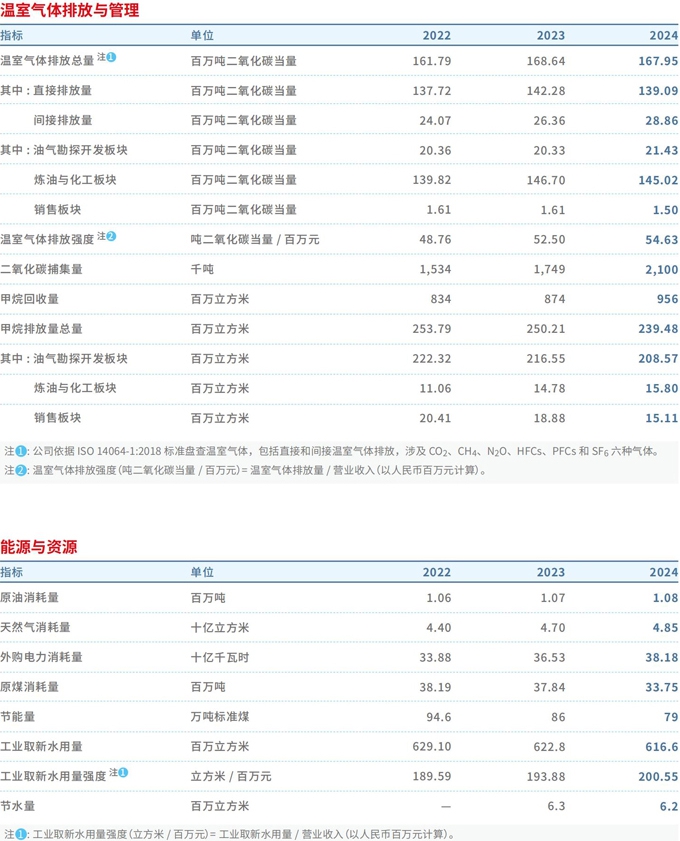Select the 甲烷回收量 row label

(30, 299)
